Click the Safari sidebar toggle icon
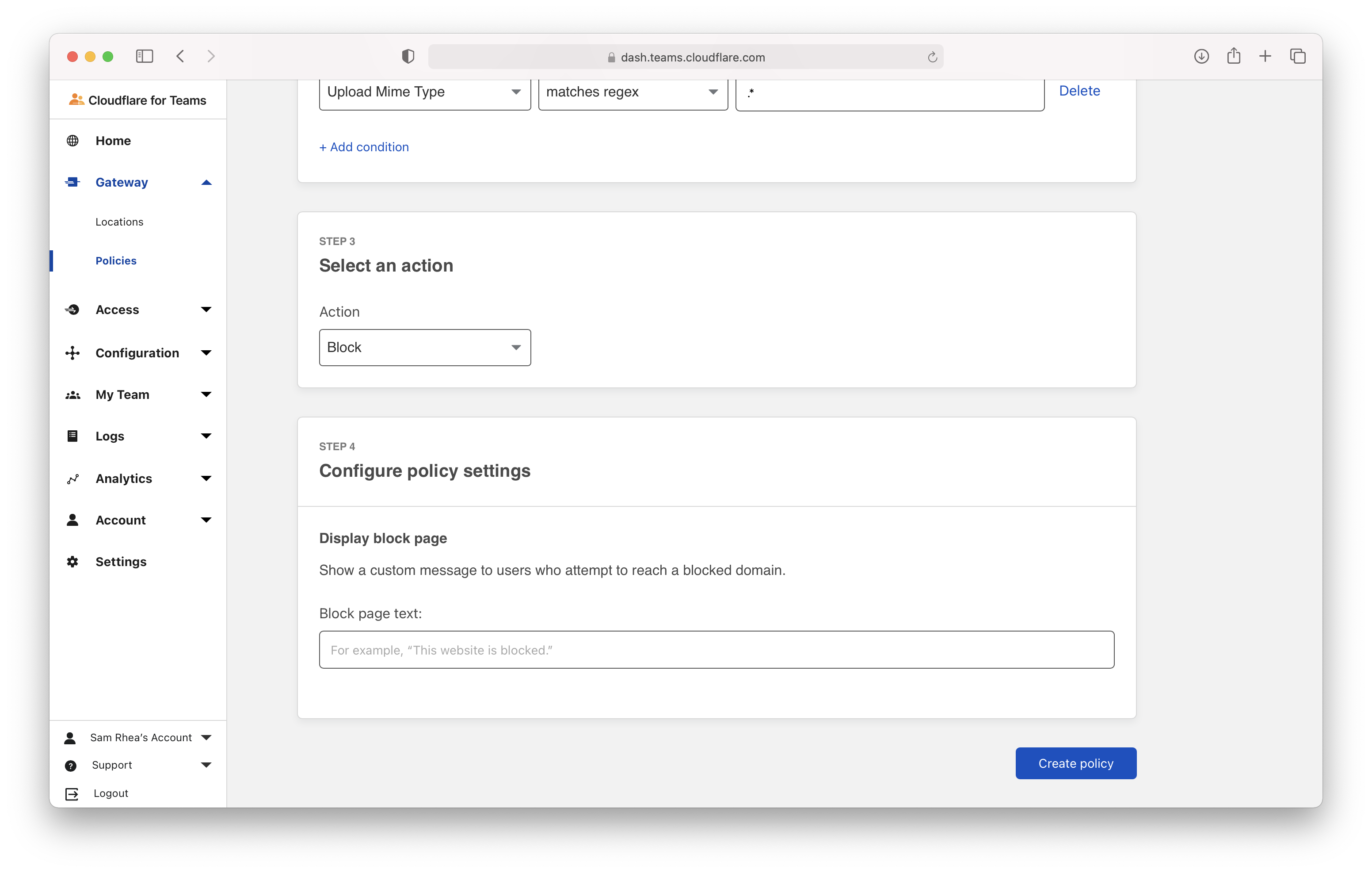 (145, 57)
